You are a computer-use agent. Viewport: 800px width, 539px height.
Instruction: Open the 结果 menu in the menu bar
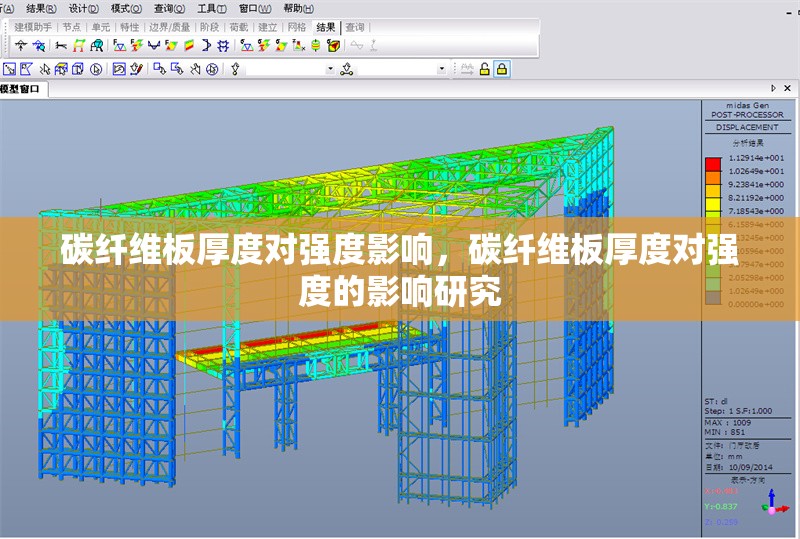tap(36, 7)
